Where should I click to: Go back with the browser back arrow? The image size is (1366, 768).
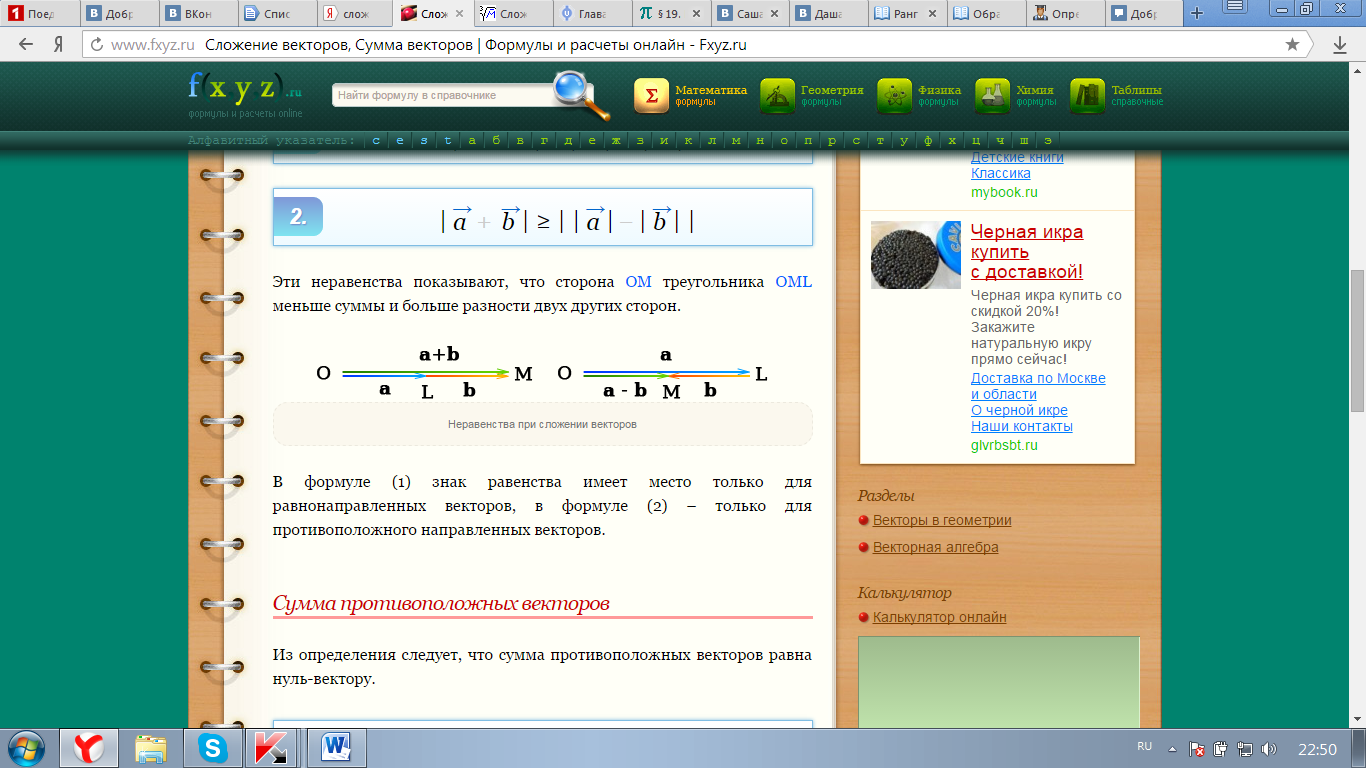tap(26, 45)
